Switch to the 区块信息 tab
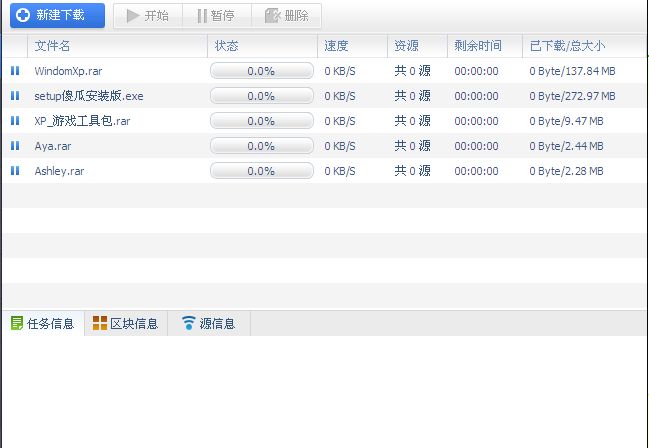This screenshot has width=649, height=448. [126, 323]
